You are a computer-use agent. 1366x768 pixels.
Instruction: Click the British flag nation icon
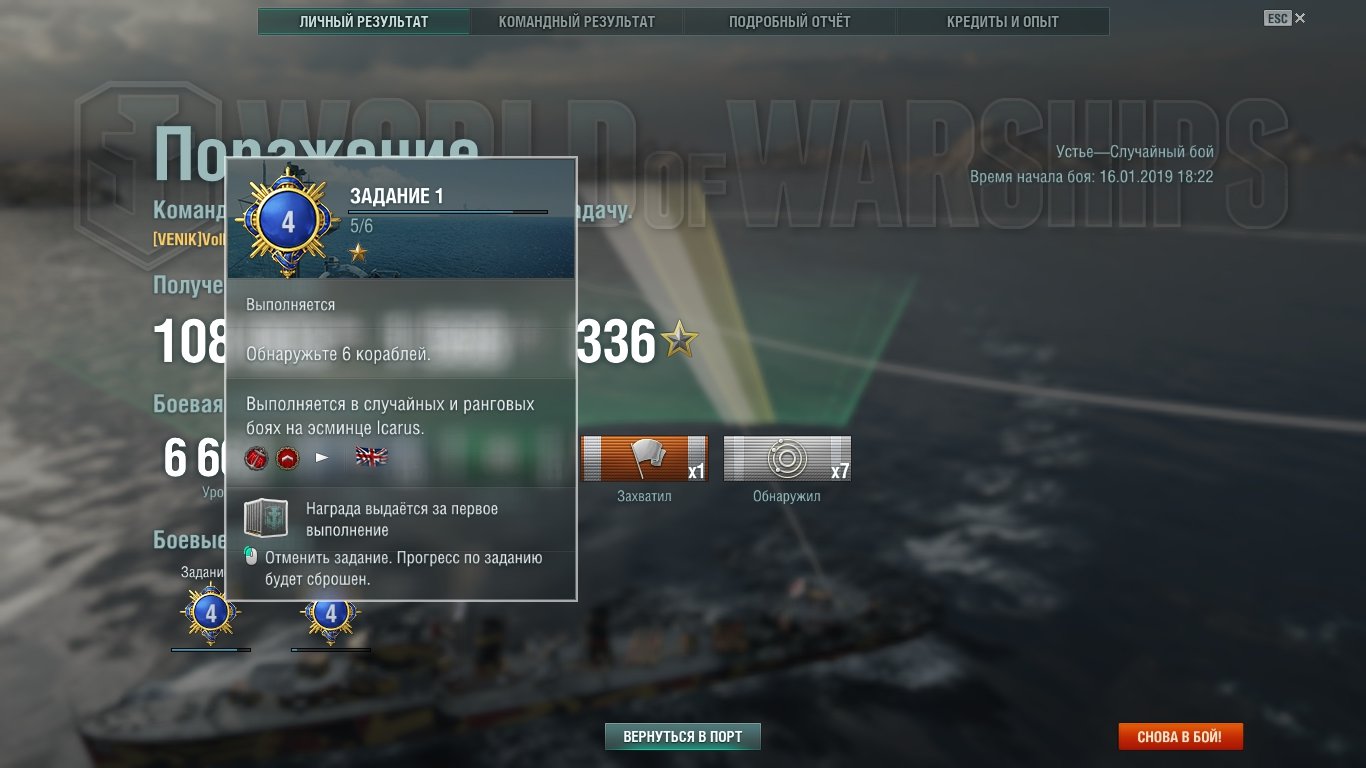click(371, 457)
